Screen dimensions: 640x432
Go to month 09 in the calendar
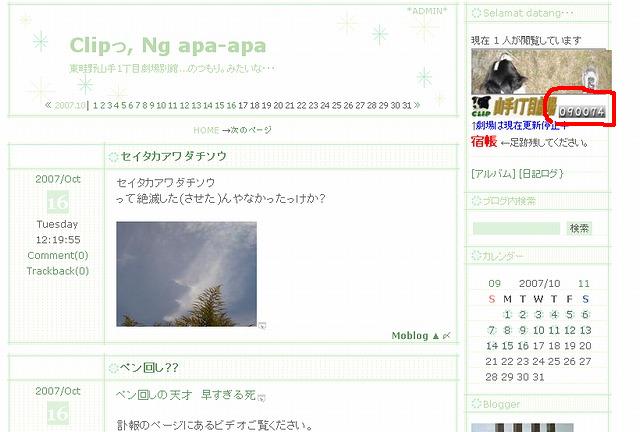pyautogui.click(x=494, y=283)
